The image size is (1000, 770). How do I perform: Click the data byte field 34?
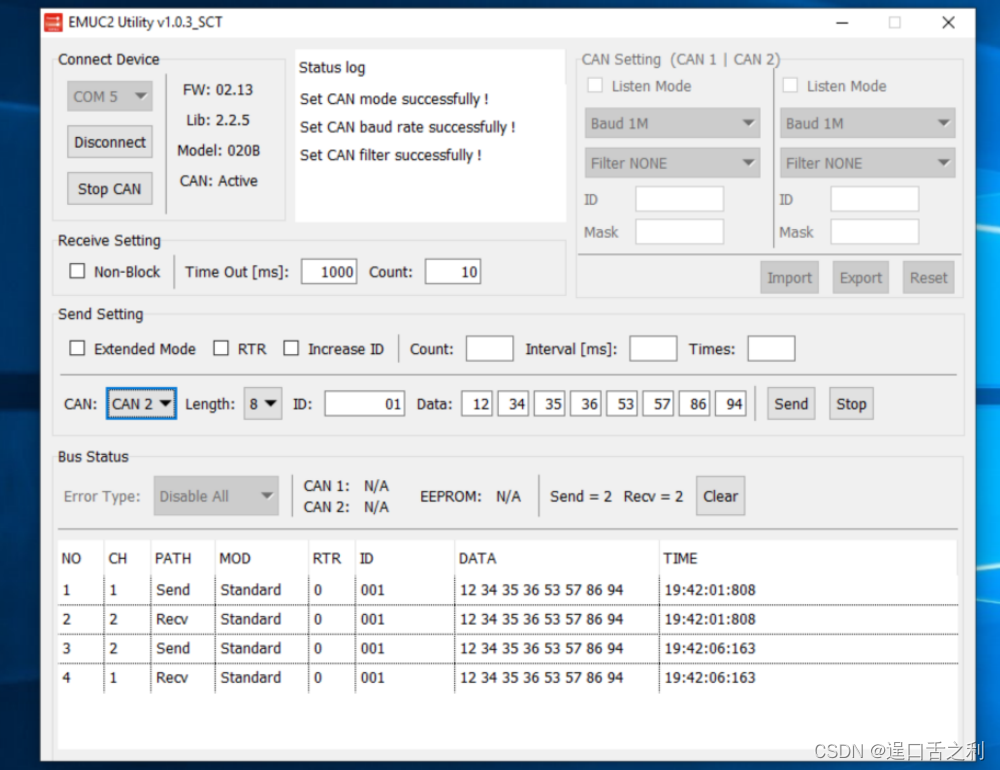(513, 404)
